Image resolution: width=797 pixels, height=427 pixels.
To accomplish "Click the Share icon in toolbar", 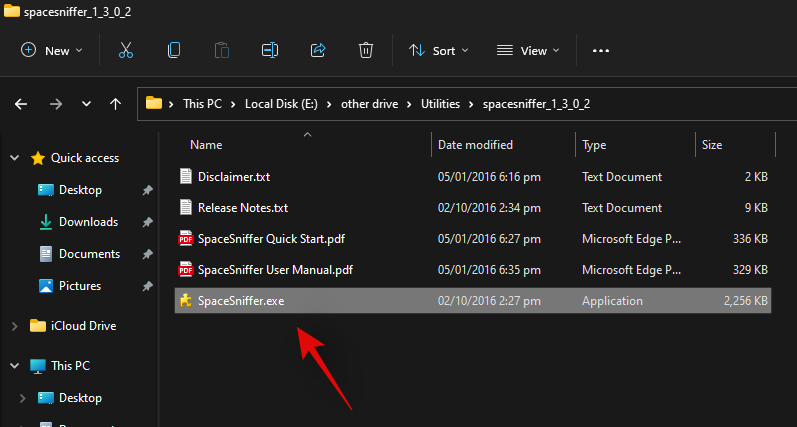I will (318, 50).
